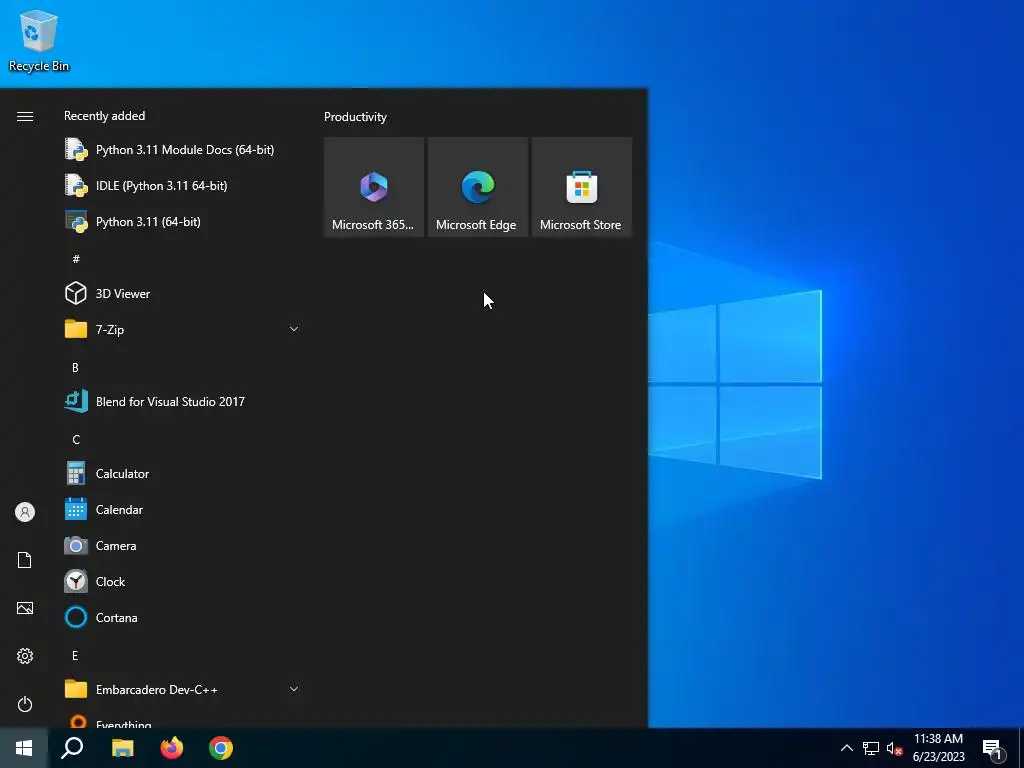Open the Microsoft 365 tile
The height and width of the screenshot is (768, 1024).
tap(374, 187)
